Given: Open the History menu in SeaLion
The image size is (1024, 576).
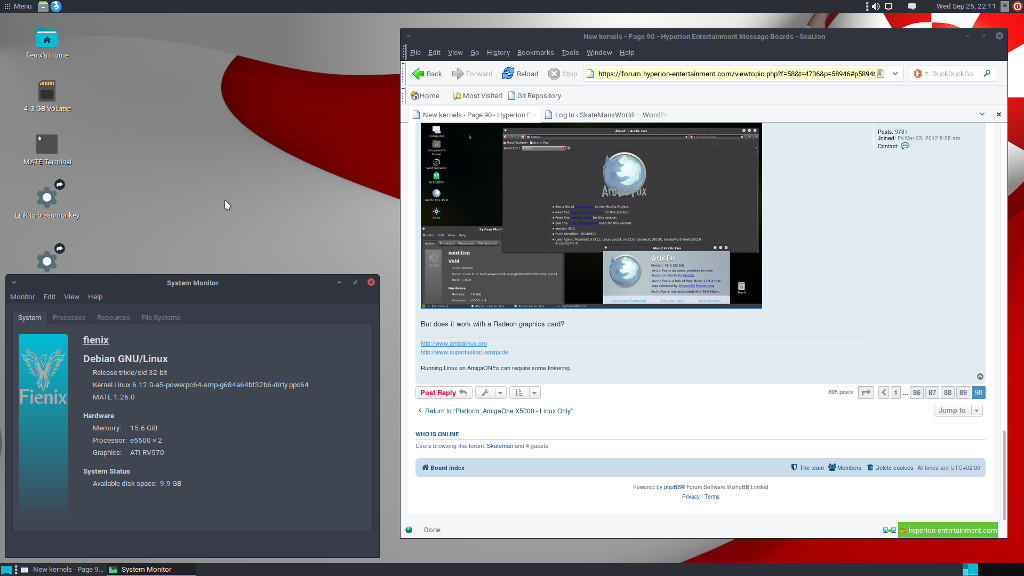Looking at the screenshot, I should click(498, 53).
